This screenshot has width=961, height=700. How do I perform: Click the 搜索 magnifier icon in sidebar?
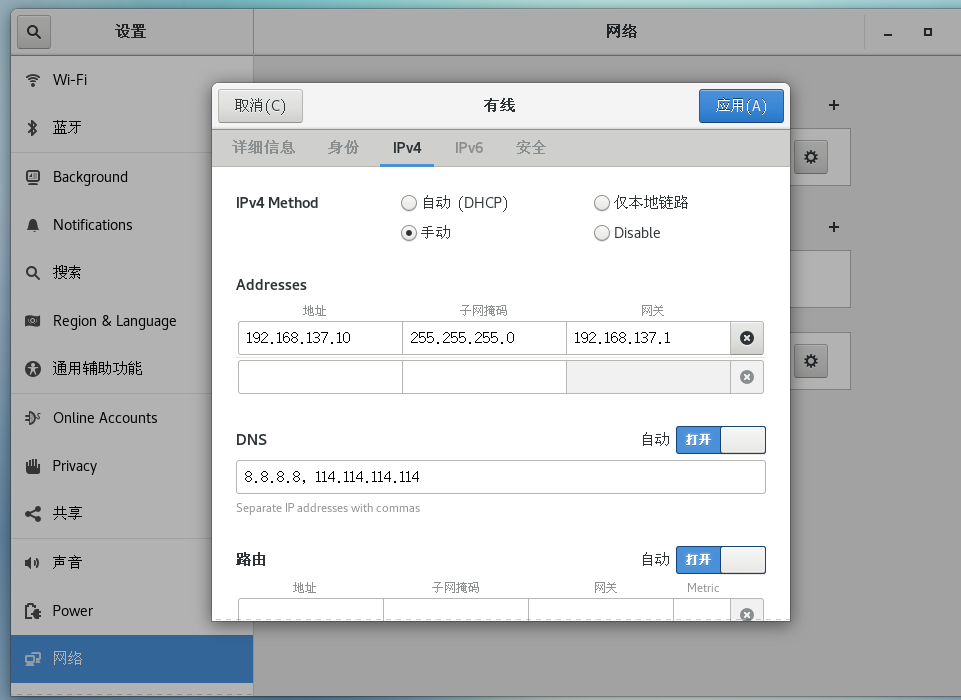coord(32,273)
